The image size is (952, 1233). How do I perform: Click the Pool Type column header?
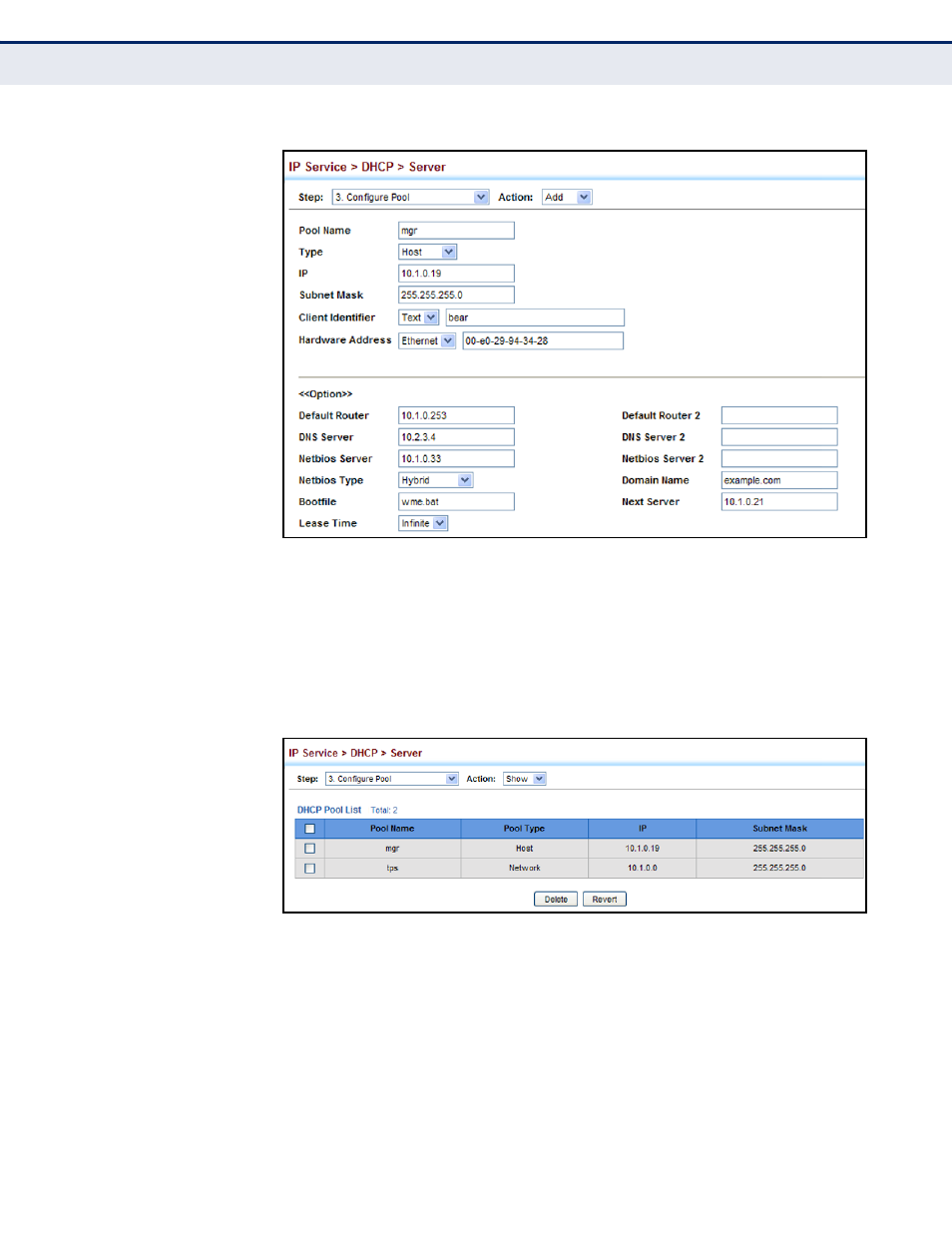coord(525,829)
